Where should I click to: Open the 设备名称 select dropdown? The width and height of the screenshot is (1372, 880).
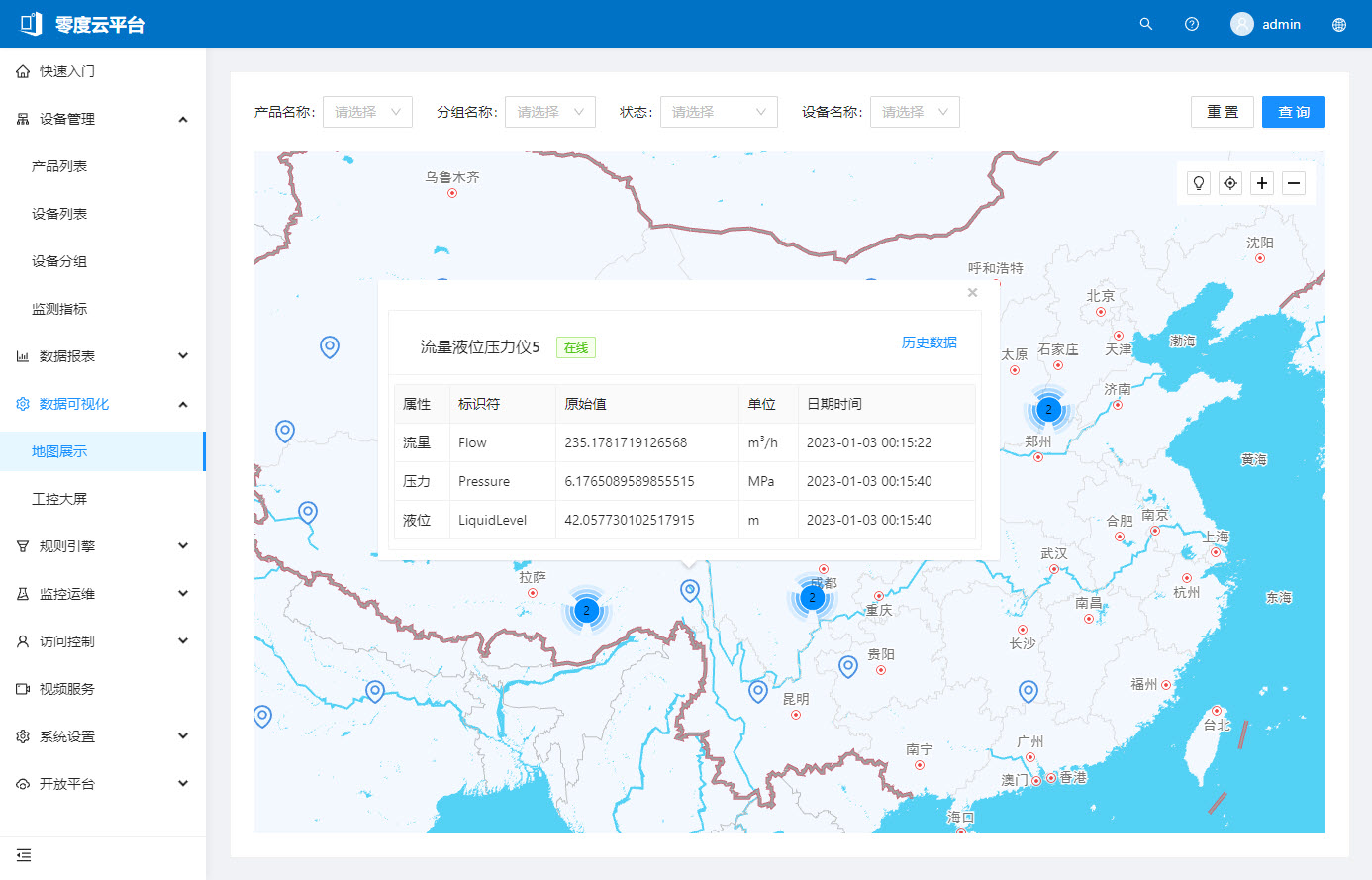[x=915, y=112]
